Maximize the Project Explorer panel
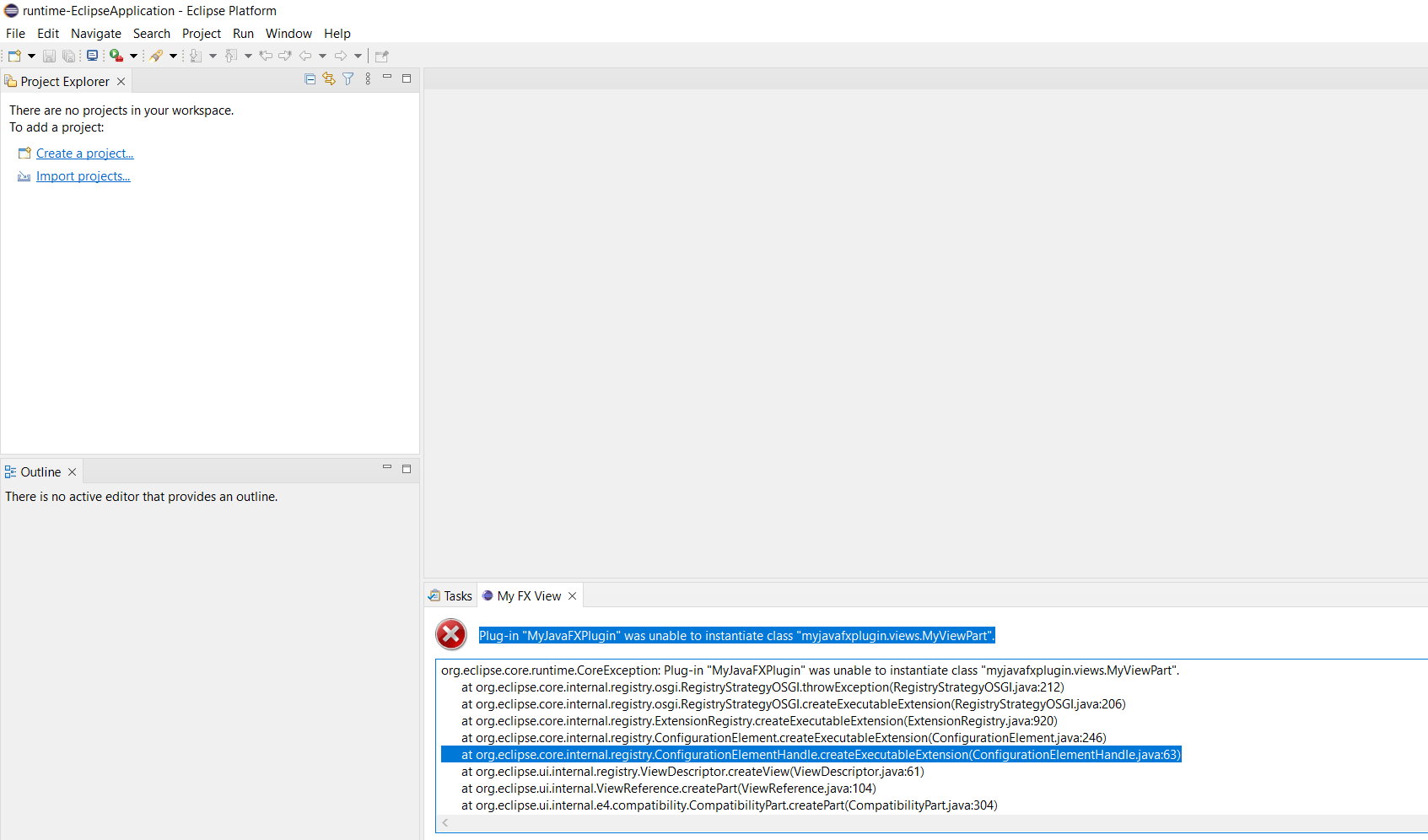 click(407, 78)
